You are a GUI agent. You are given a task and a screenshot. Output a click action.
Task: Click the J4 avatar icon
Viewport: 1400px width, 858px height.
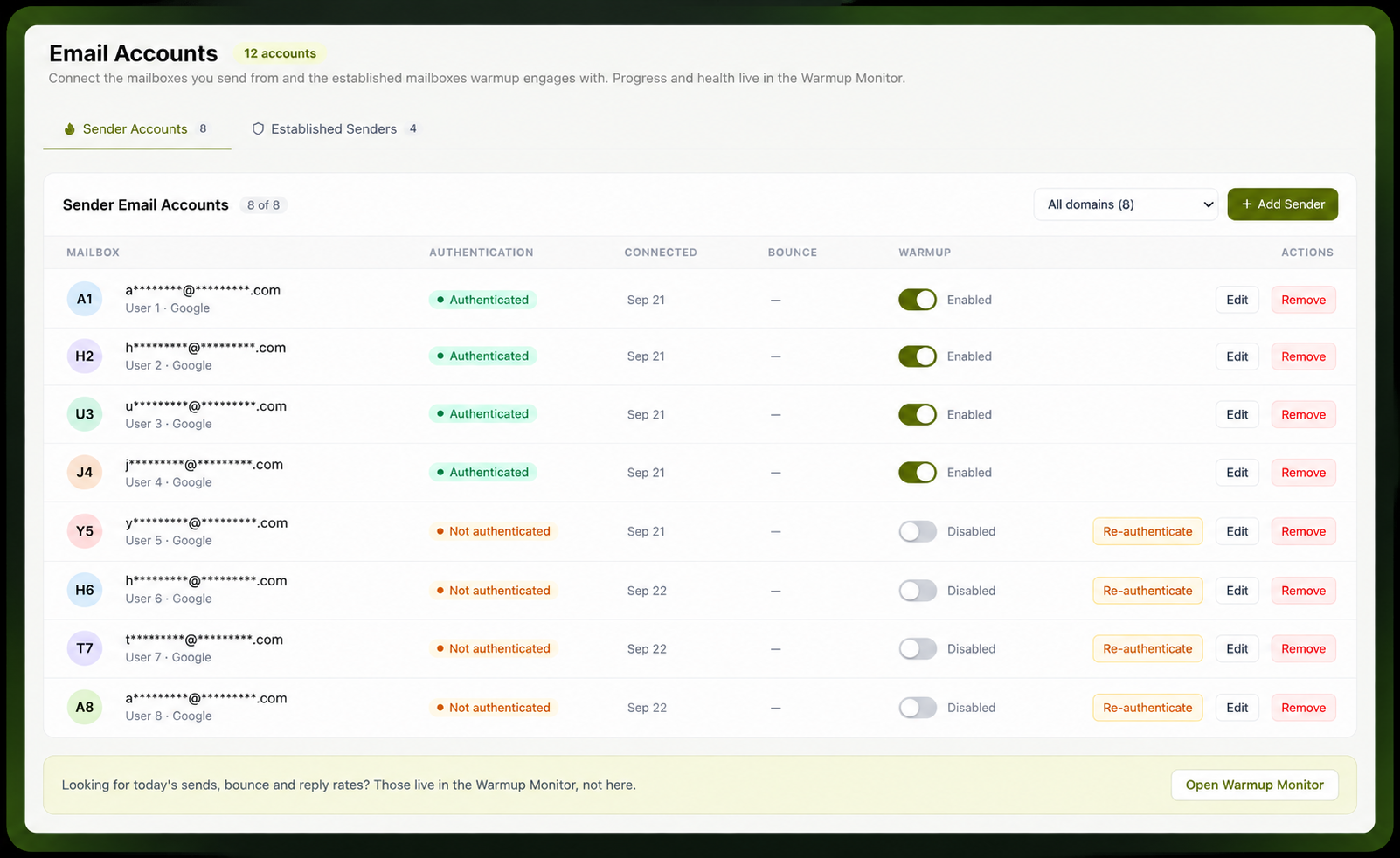85,473
